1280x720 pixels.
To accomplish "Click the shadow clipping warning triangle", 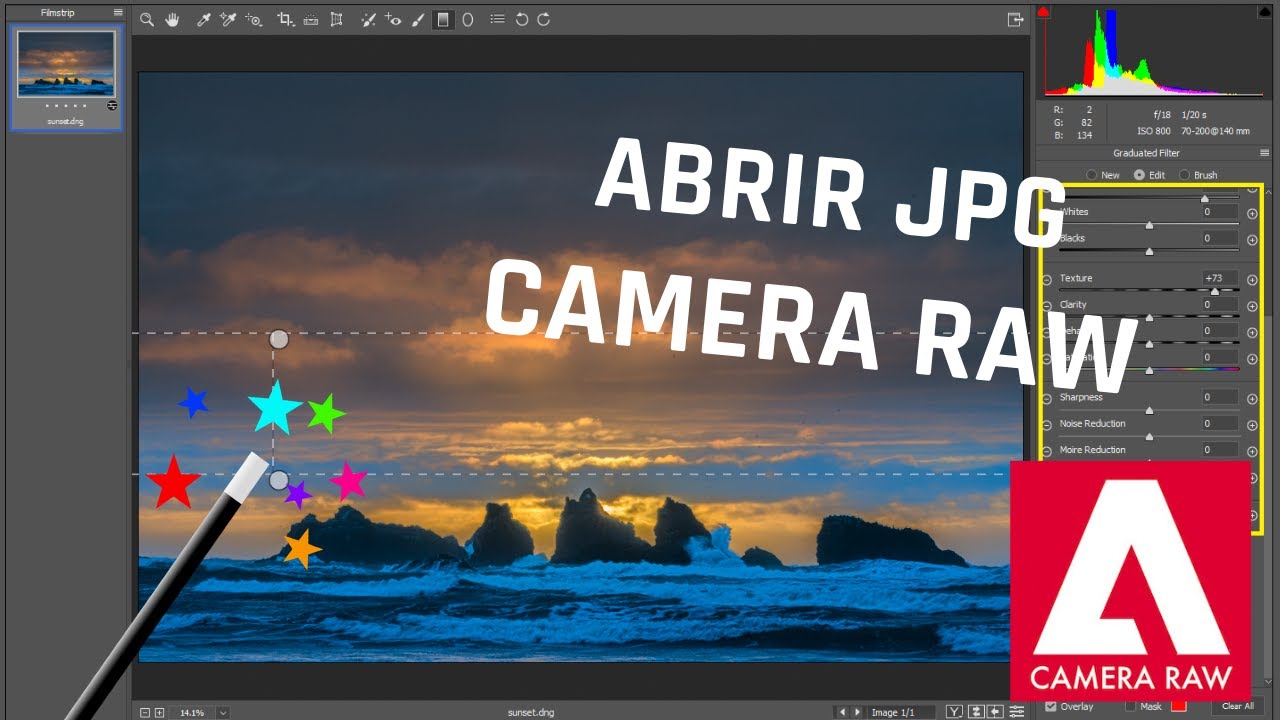I will [1043, 12].
